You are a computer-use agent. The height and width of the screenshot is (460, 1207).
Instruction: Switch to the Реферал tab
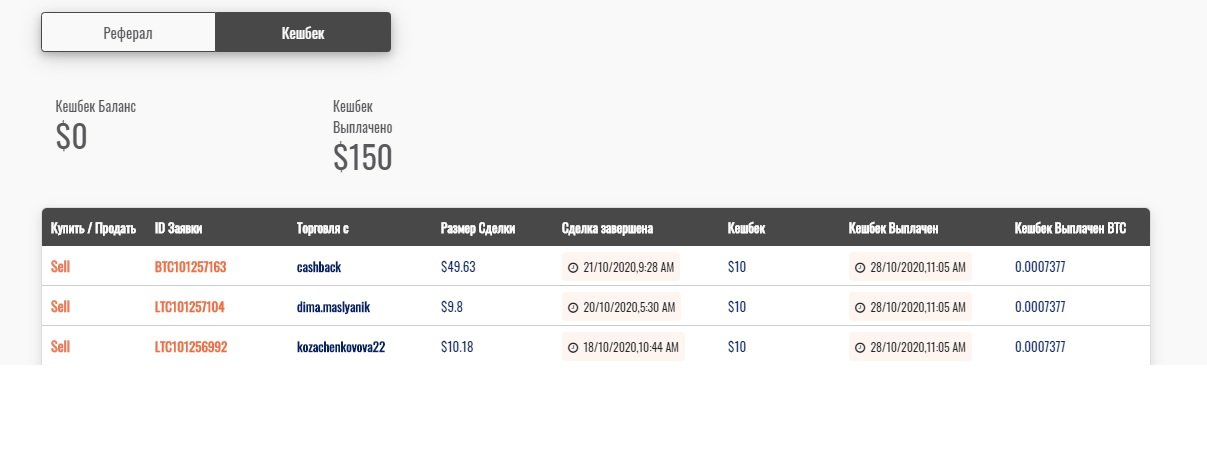coord(128,32)
